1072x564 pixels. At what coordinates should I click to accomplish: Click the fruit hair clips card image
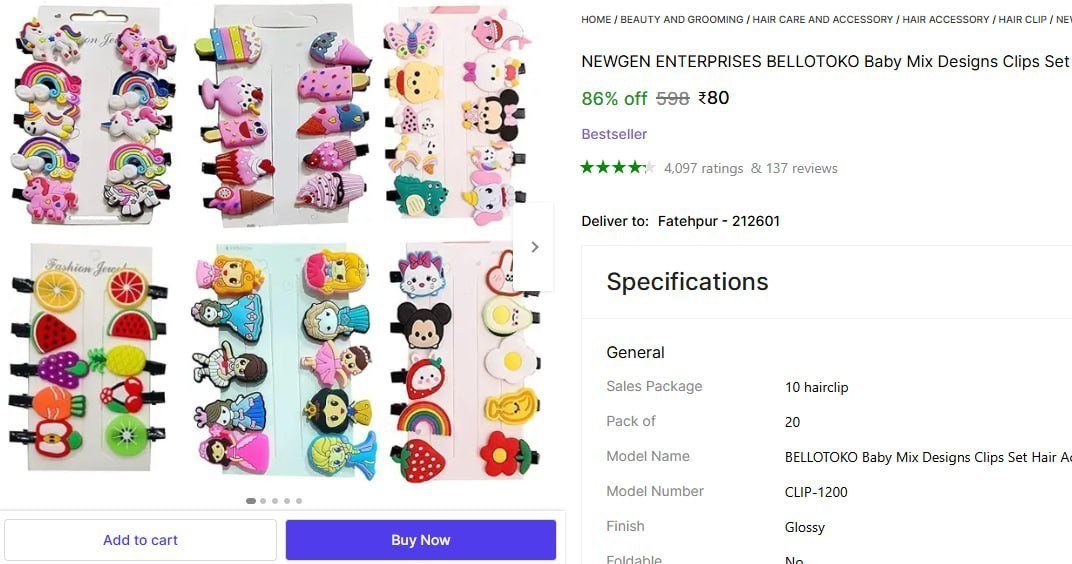(89, 357)
